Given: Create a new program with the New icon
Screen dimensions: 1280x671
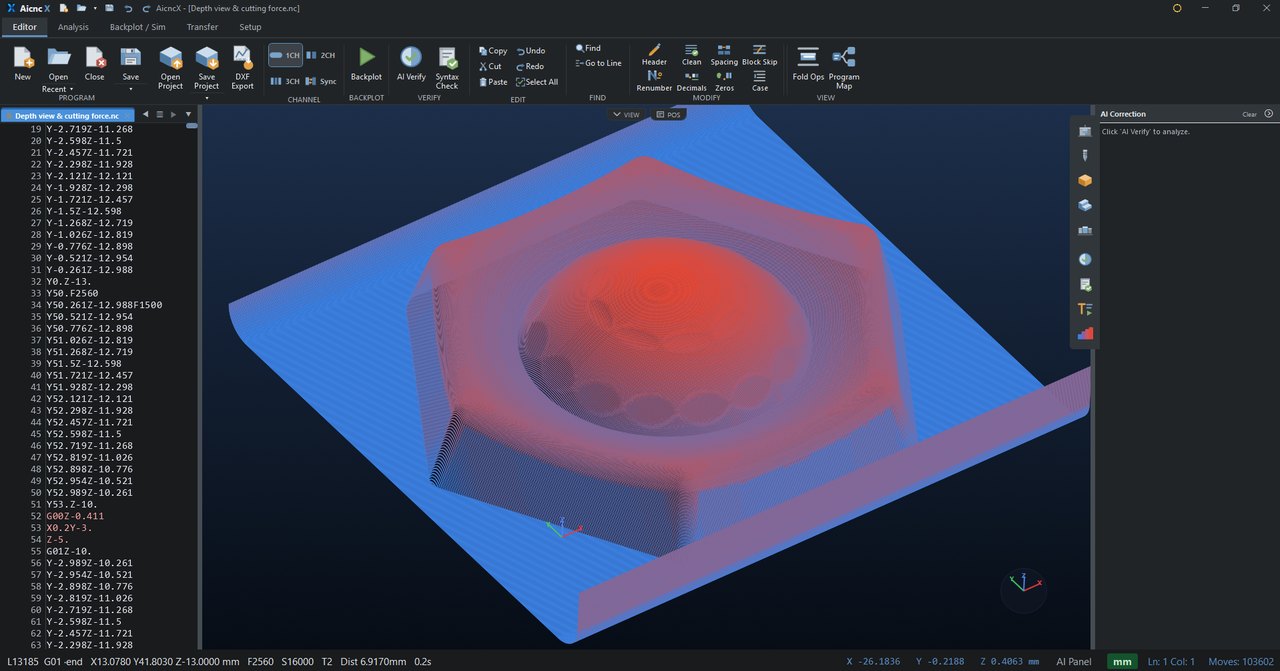Looking at the screenshot, I should tap(22, 63).
